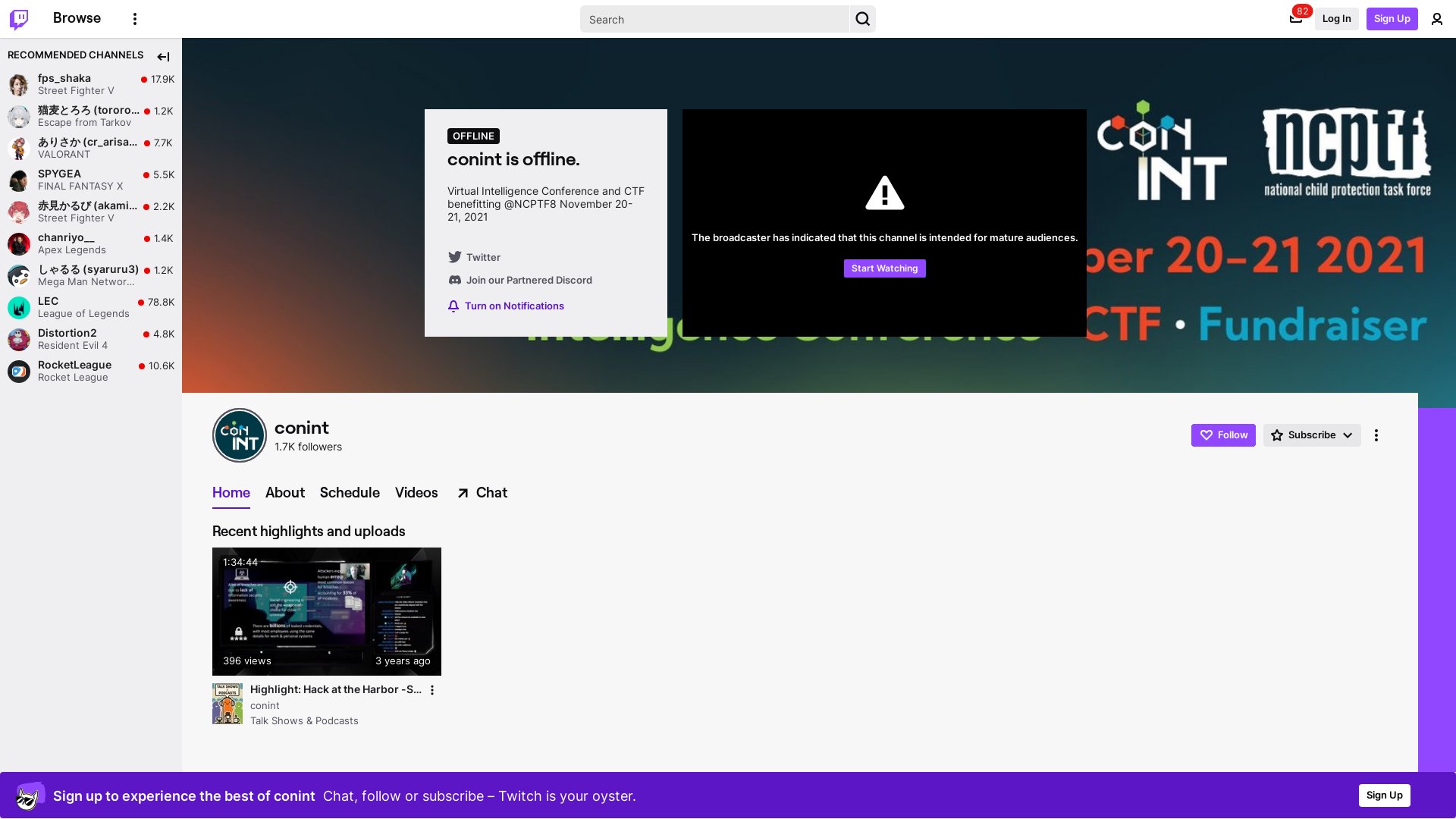Open the Hack at the Harbor video thumbnail
Screen dimensions: 1456x819
click(x=327, y=611)
